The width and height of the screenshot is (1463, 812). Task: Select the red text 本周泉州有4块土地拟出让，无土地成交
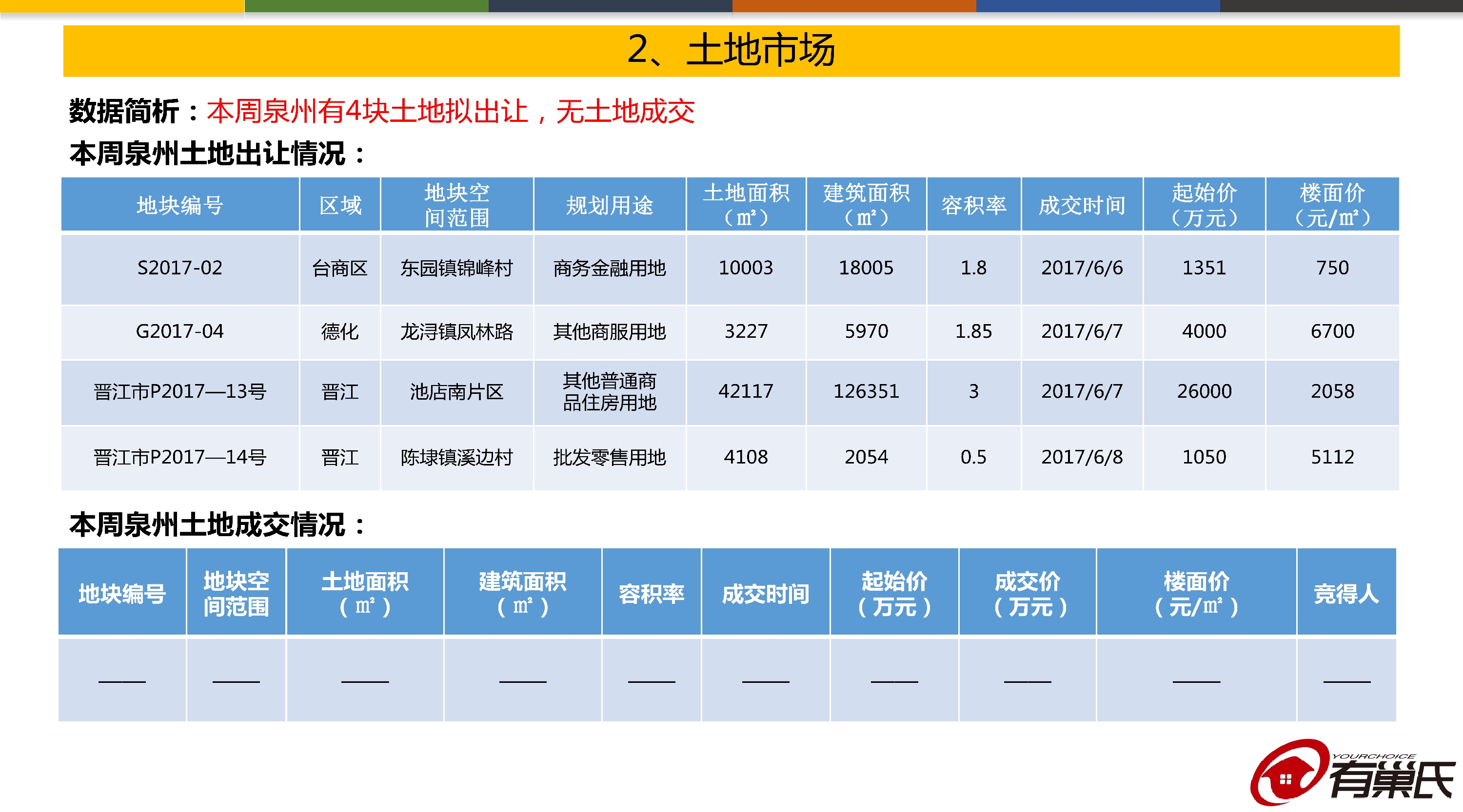[x=451, y=111]
